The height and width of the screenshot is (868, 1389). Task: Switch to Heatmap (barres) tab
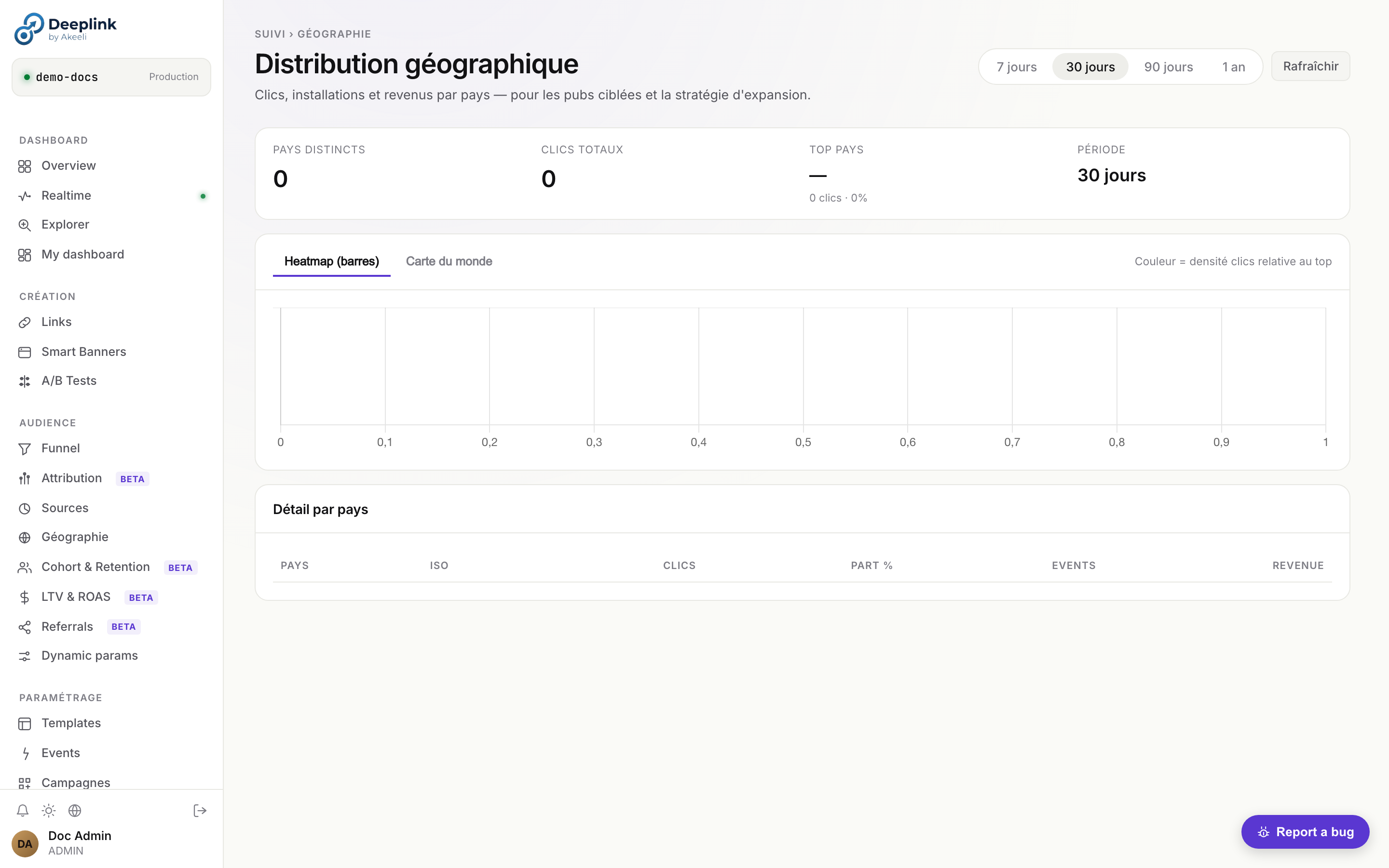coord(332,262)
